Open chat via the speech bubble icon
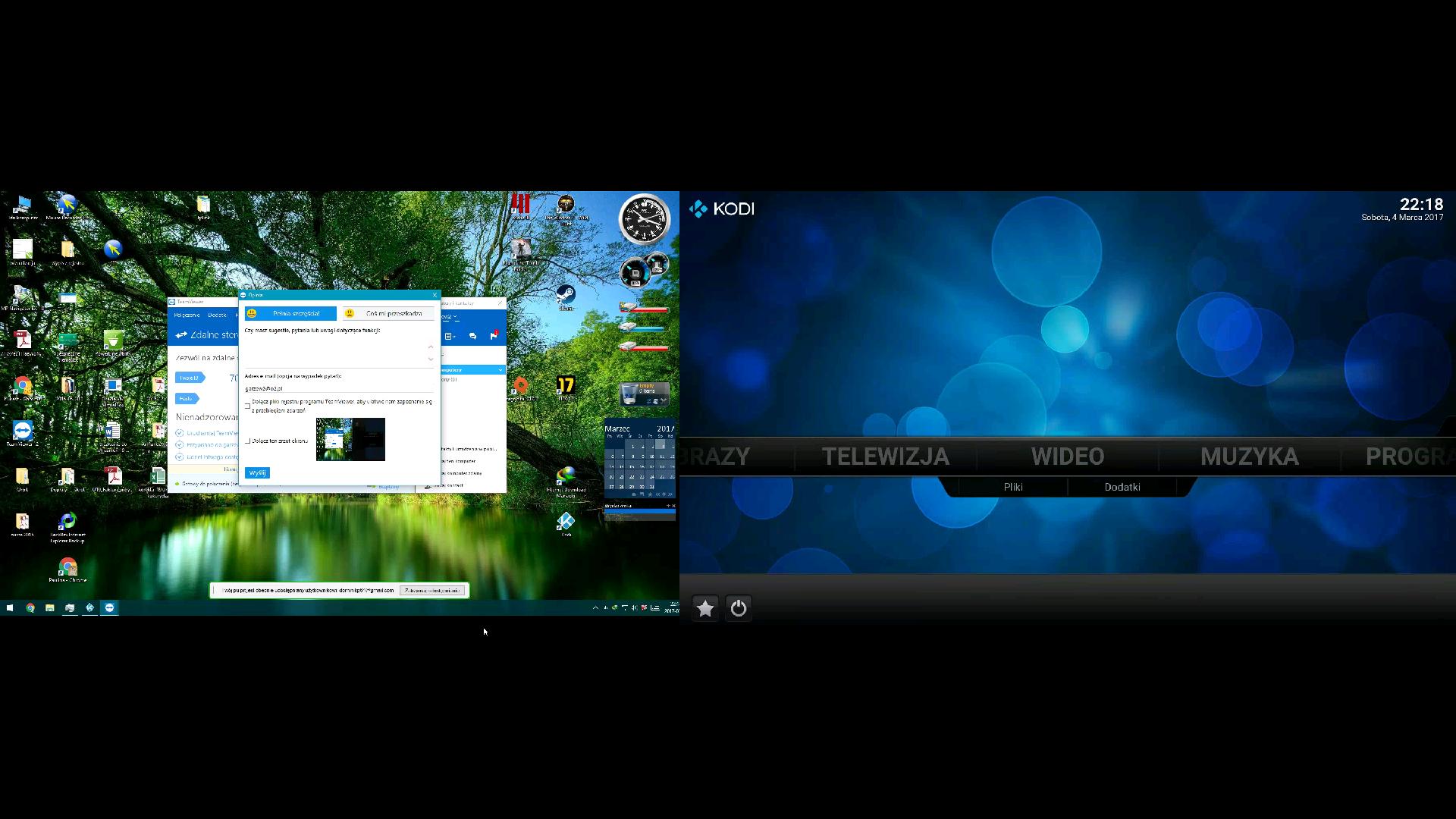The width and height of the screenshot is (1456, 819). (472, 336)
